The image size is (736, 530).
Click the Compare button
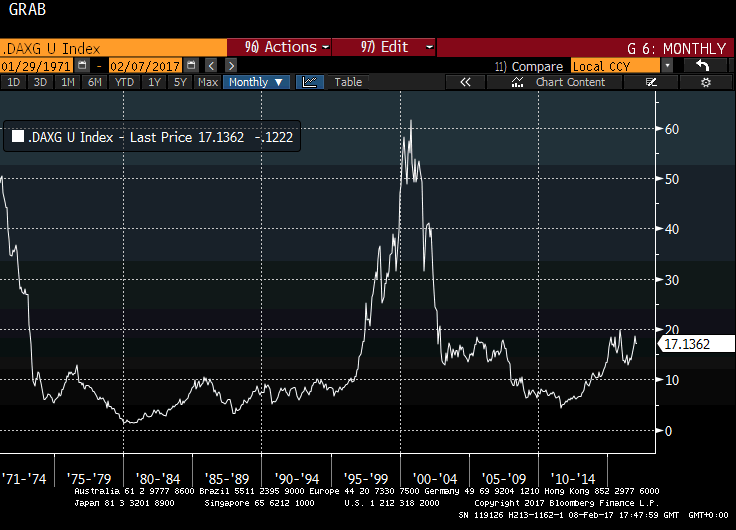pos(530,65)
